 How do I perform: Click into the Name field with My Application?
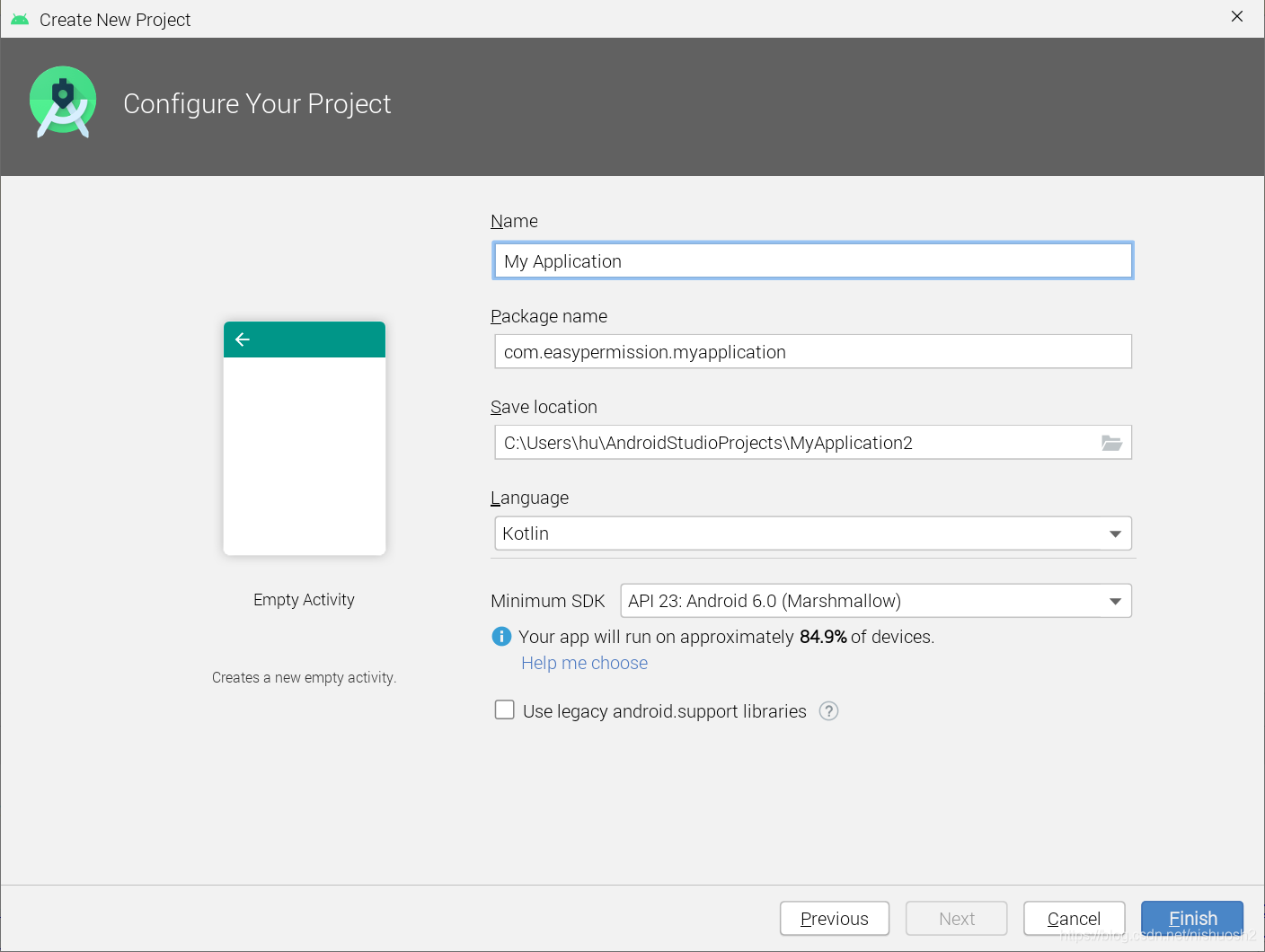(813, 261)
